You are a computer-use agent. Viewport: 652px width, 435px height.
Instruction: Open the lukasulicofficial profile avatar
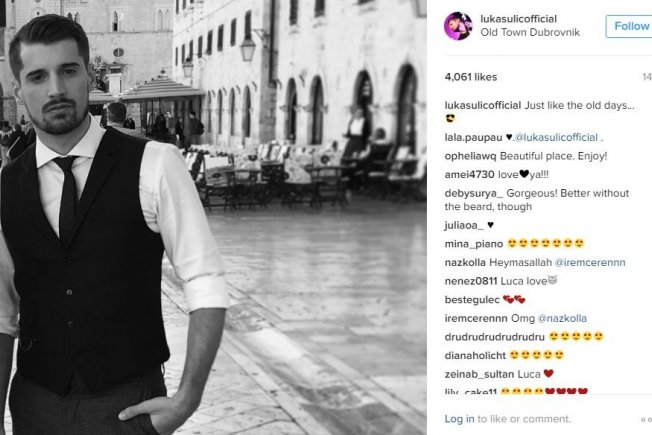[458, 26]
